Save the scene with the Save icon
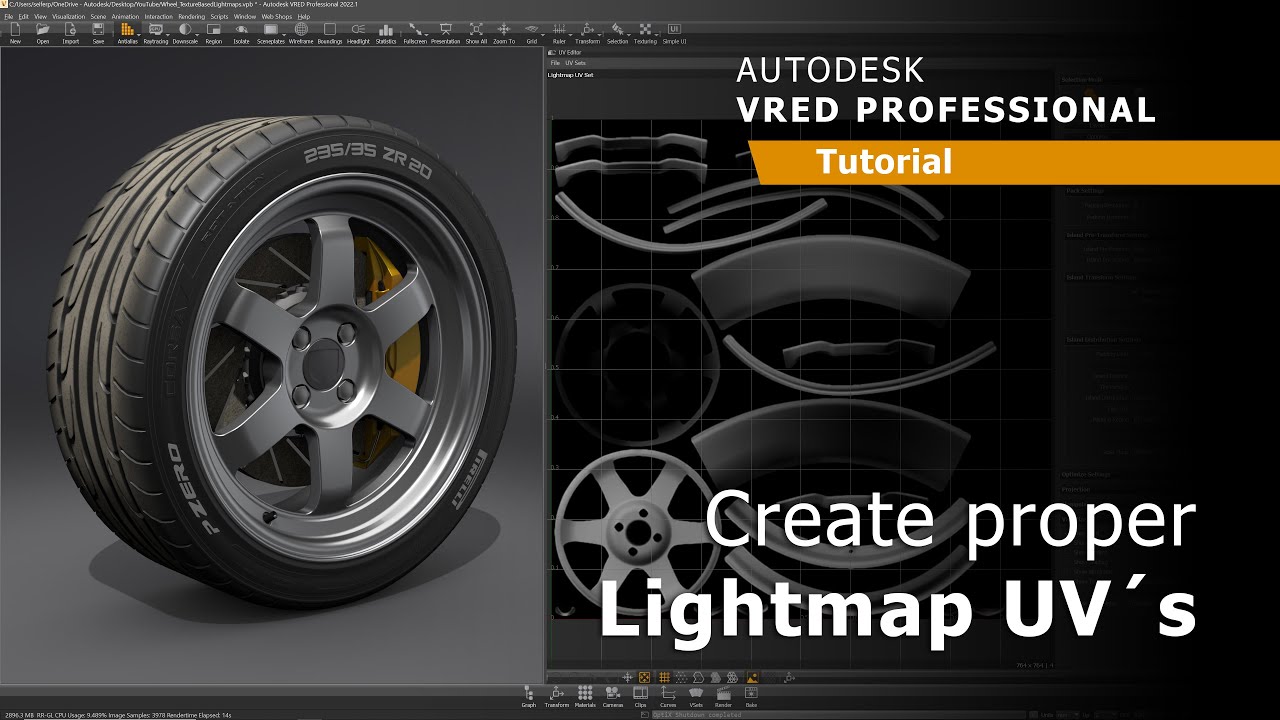The image size is (1280, 720). point(98,34)
